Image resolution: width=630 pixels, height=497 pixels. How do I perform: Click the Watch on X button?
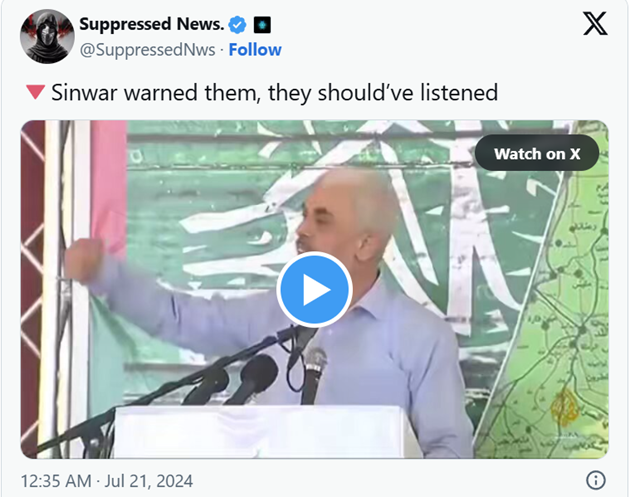tap(537, 153)
